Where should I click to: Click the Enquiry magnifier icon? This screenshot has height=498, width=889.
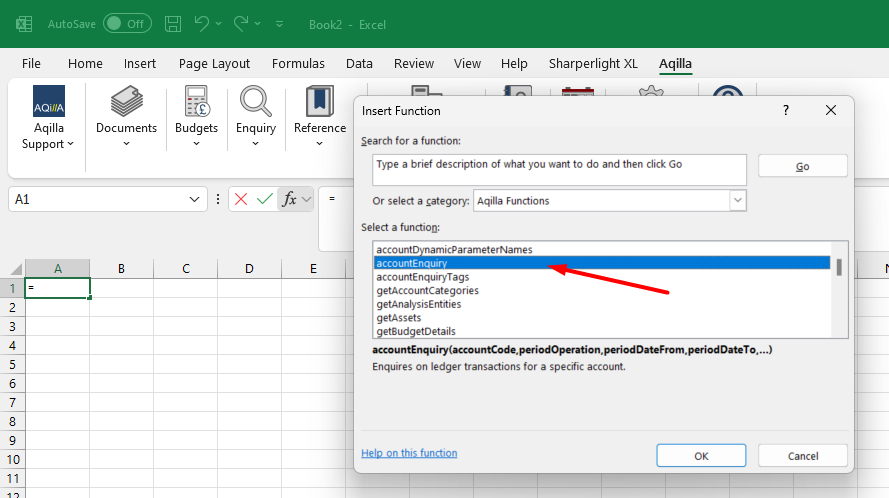[256, 103]
